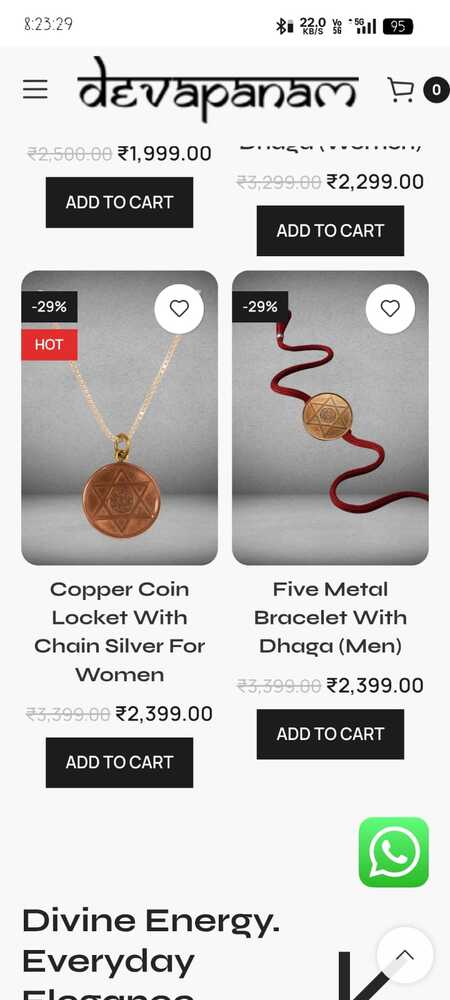450x1000 pixels.
Task: Open Five Metal Bracelet With Dhaga title
Action: (330, 617)
